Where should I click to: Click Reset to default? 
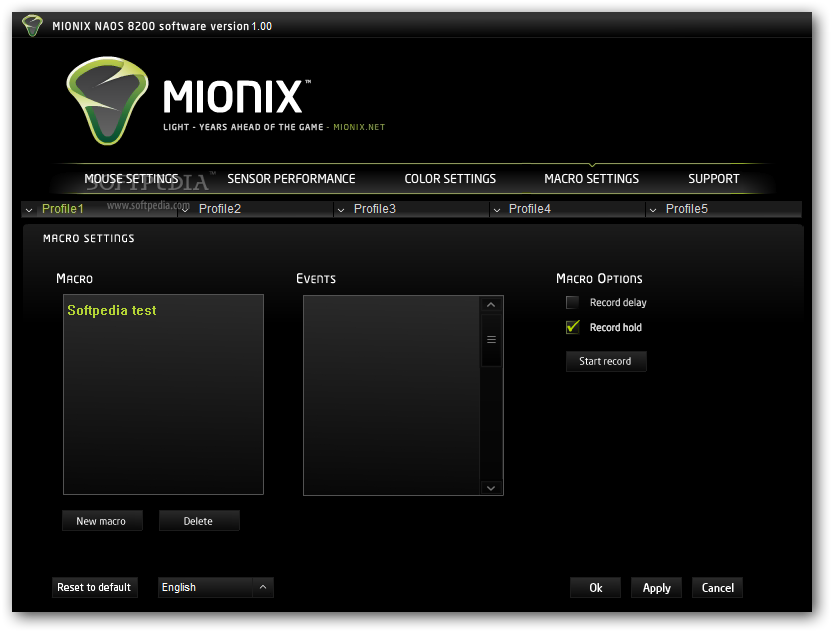(x=94, y=587)
